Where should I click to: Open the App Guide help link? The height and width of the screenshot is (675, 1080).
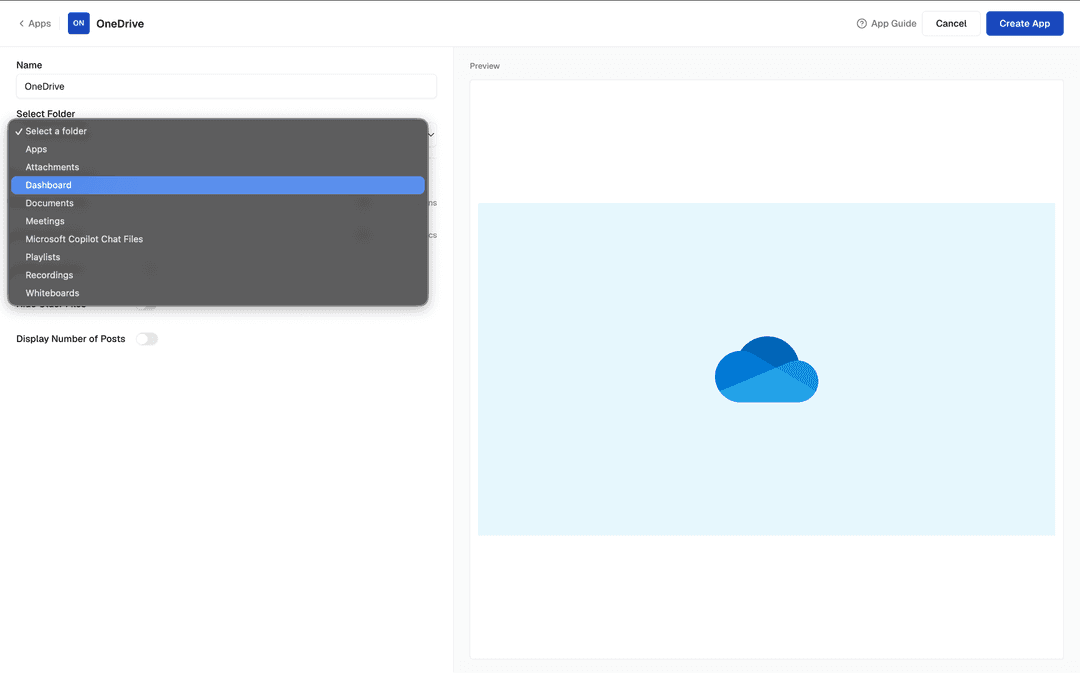pyautogui.click(x=886, y=23)
